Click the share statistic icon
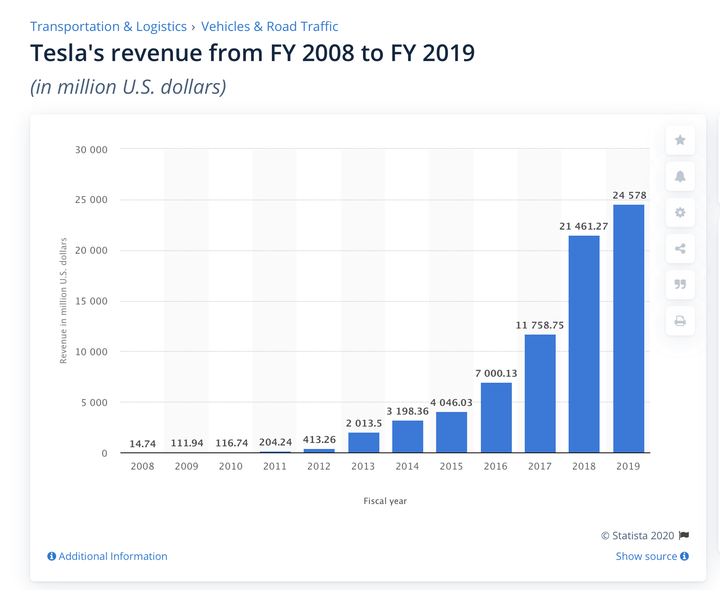 [x=680, y=248]
